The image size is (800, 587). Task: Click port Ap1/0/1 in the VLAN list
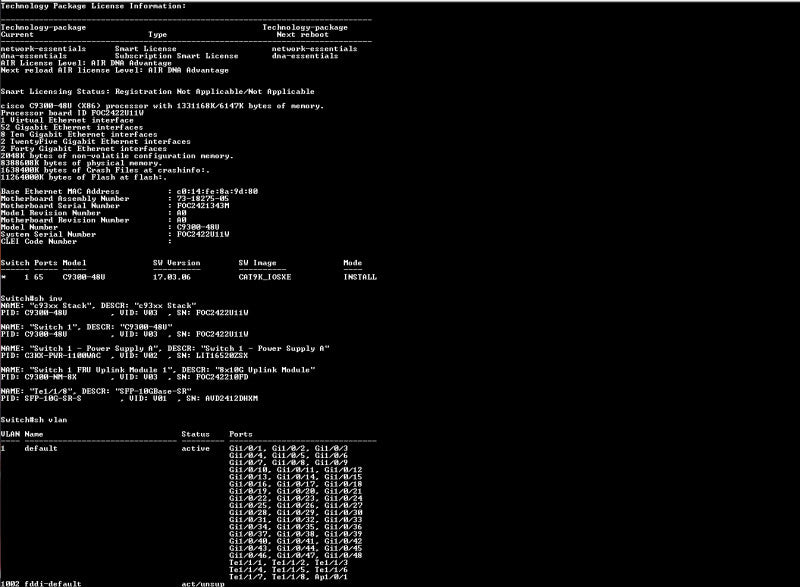331,577
